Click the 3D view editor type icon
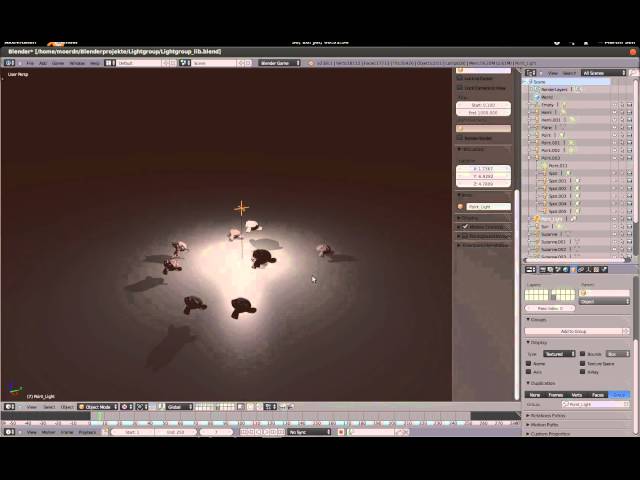The width and height of the screenshot is (640, 480). (x=10, y=407)
